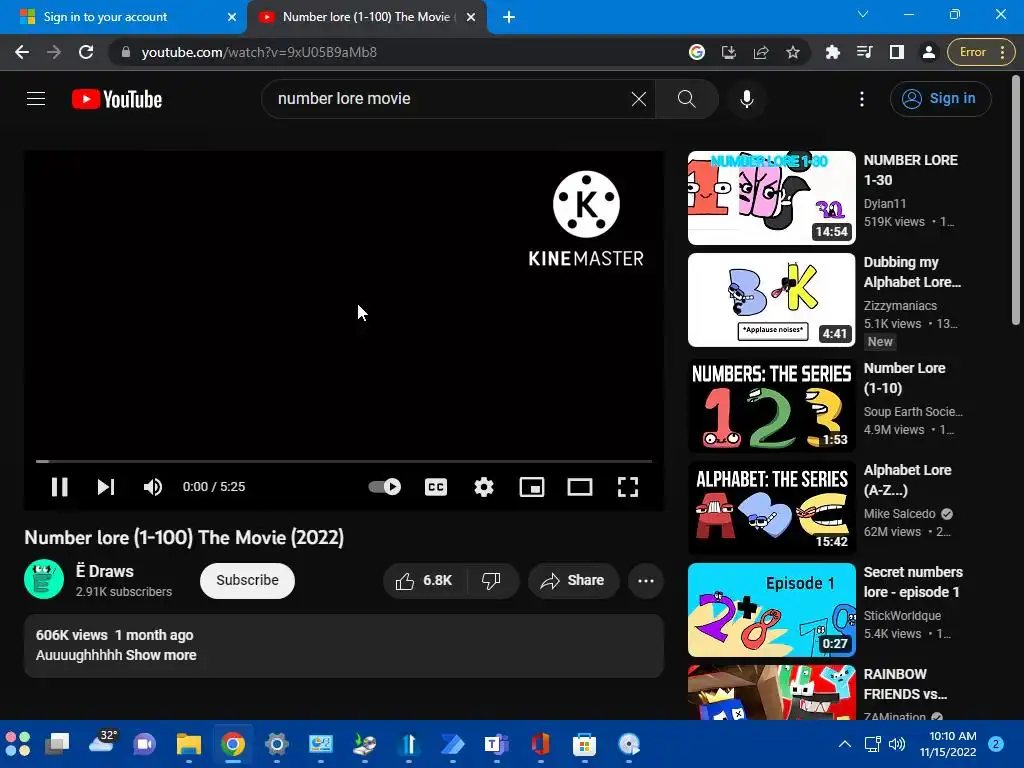Close the Sign in to your account tab
1024x768 pixels.
[232, 17]
